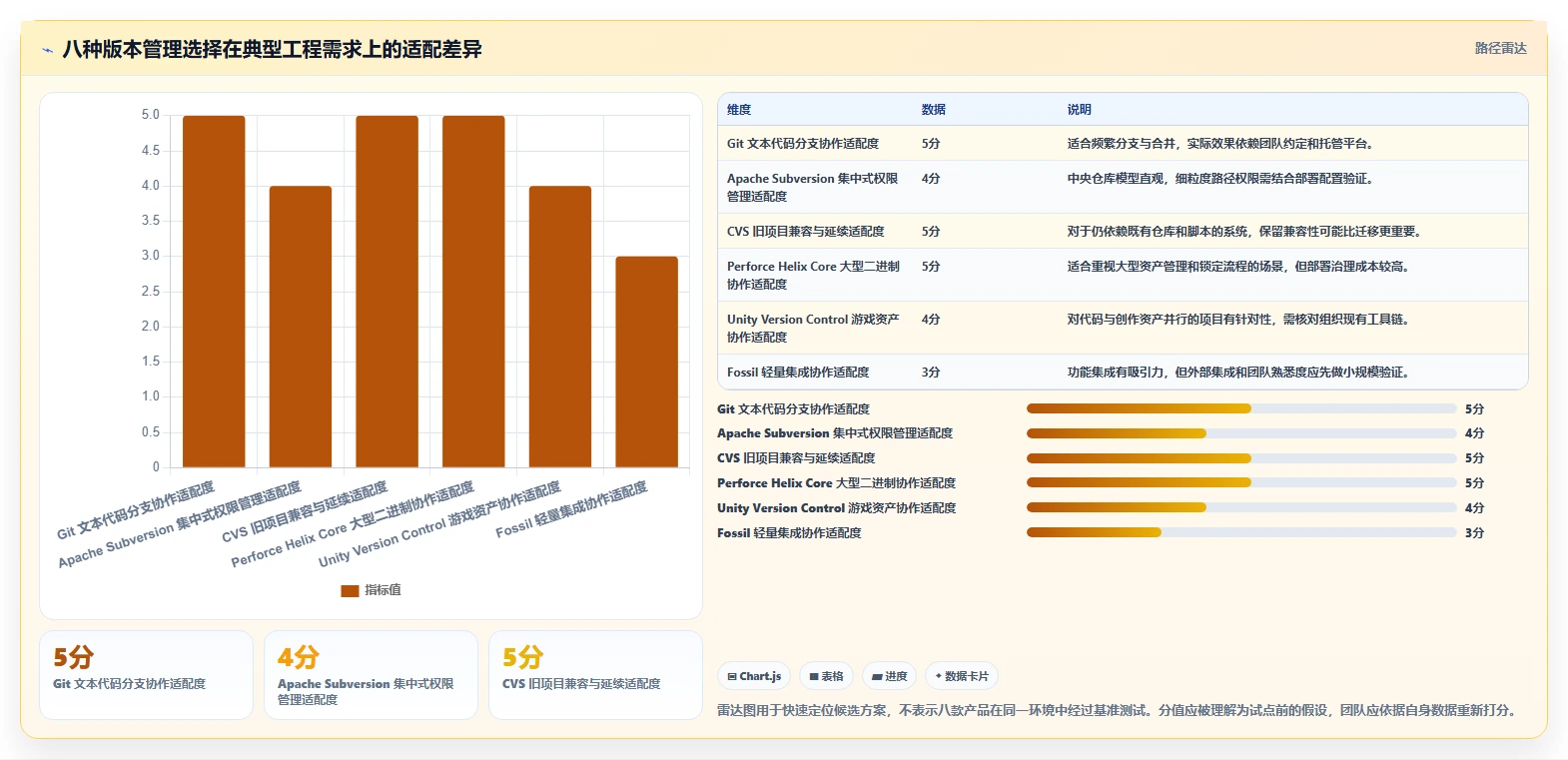This screenshot has width=1568, height=760.
Task: Select the 数据卡片 chip
Action: [x=962, y=676]
